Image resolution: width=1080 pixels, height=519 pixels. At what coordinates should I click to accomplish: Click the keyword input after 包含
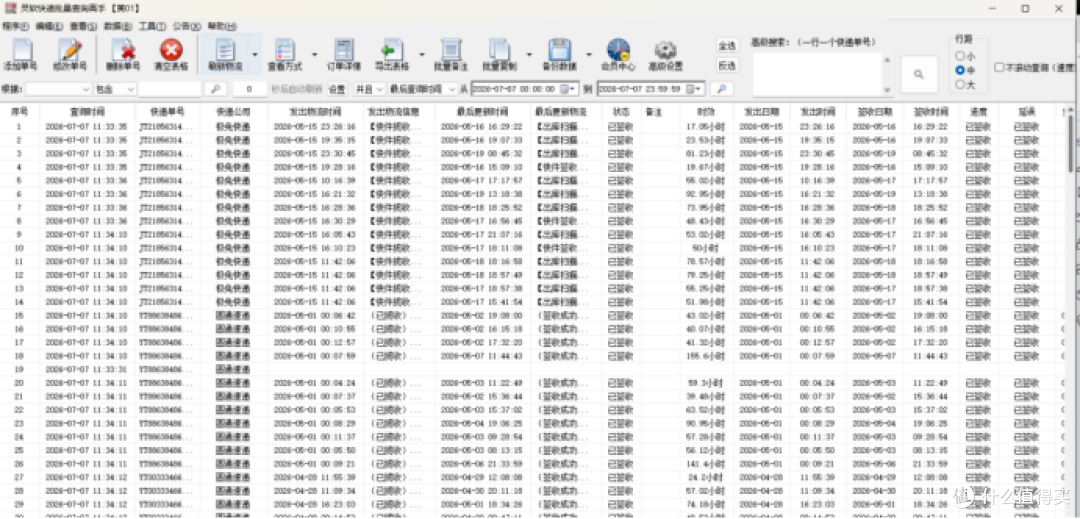tap(169, 89)
